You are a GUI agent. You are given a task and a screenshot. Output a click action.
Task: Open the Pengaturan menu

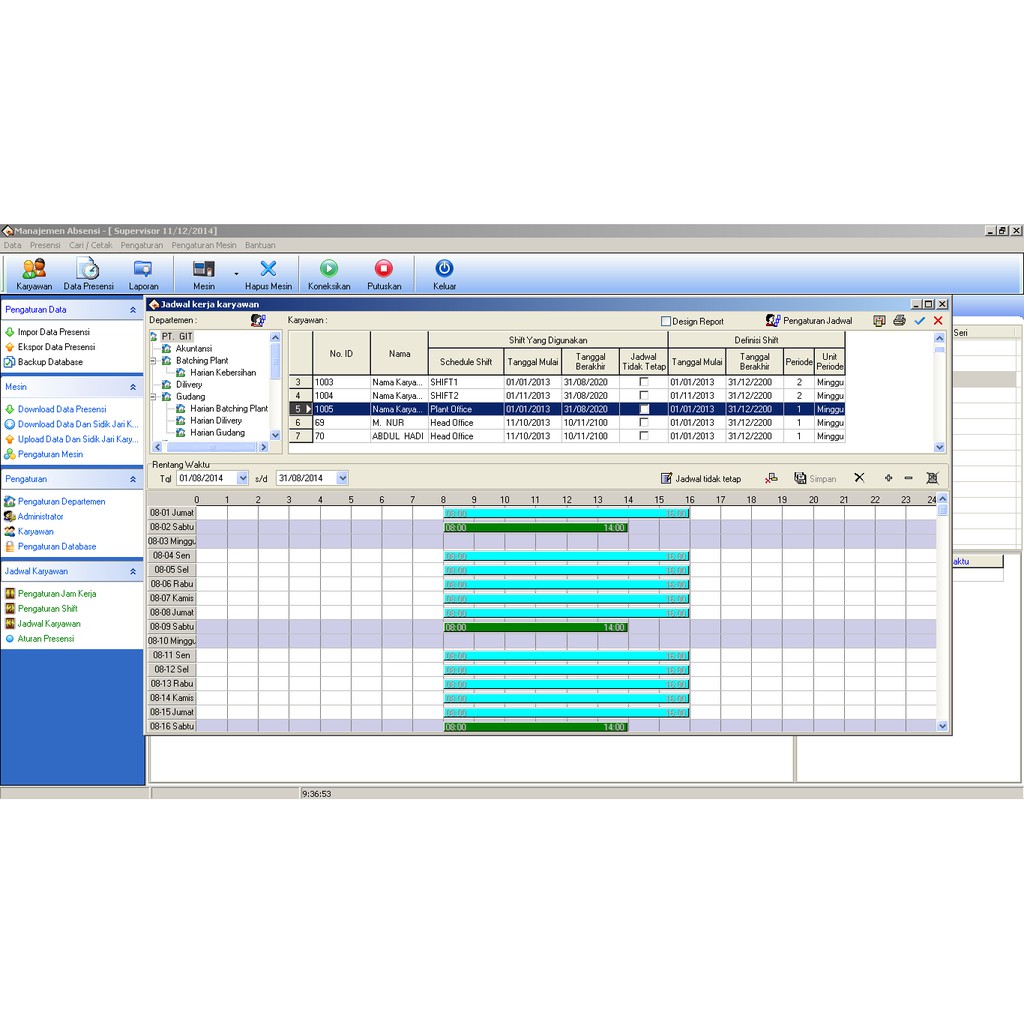click(x=142, y=245)
